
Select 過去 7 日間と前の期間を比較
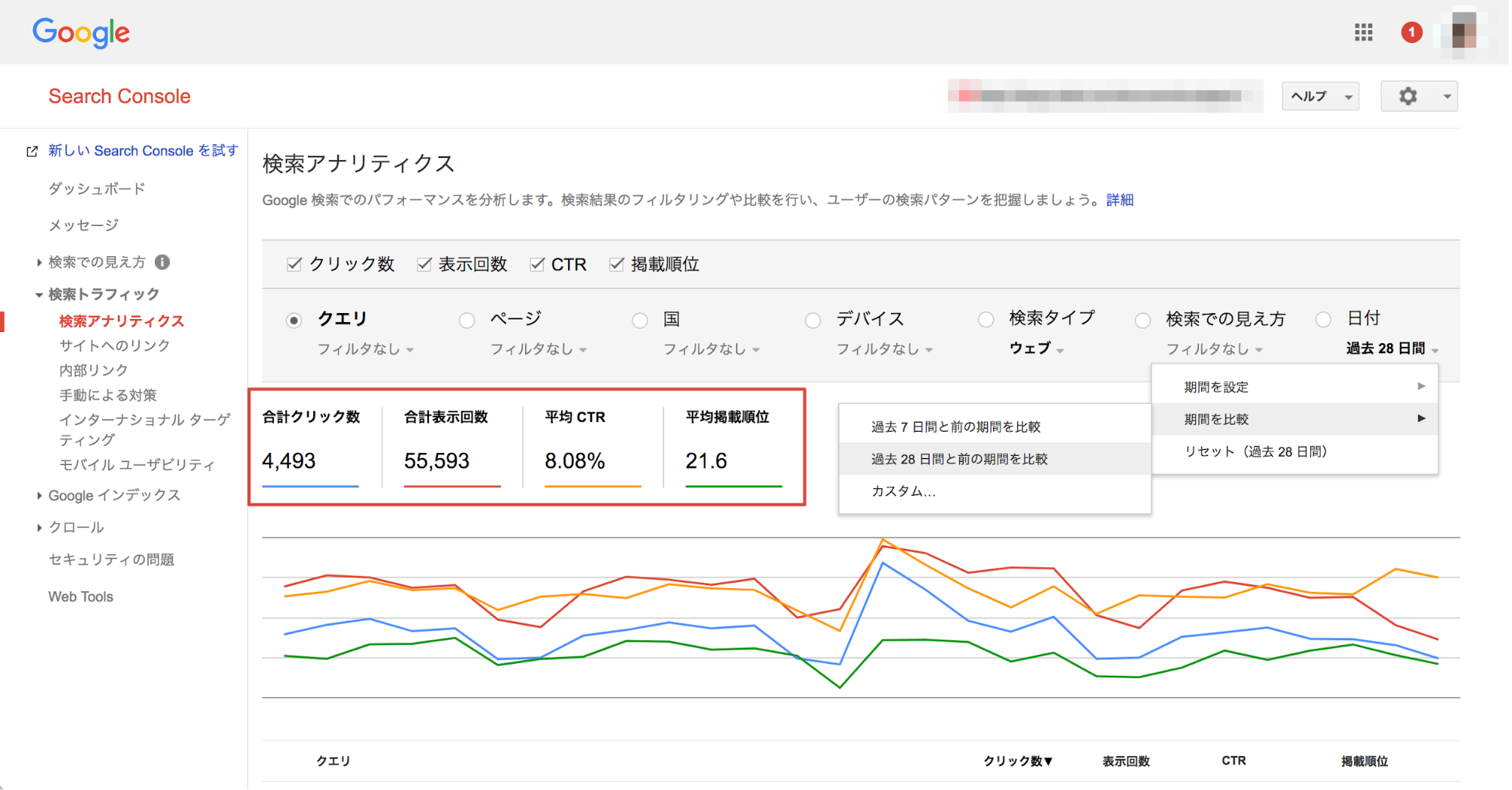[995, 427]
